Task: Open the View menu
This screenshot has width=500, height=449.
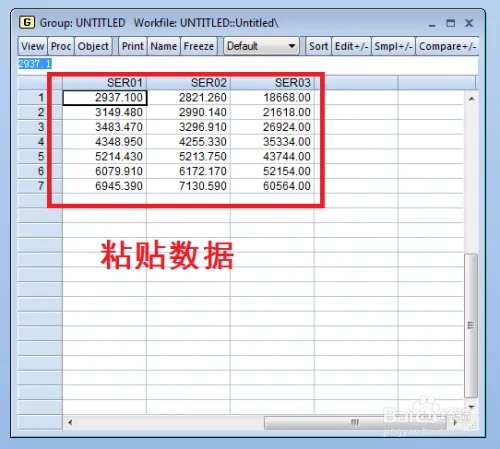Action: coord(33,46)
